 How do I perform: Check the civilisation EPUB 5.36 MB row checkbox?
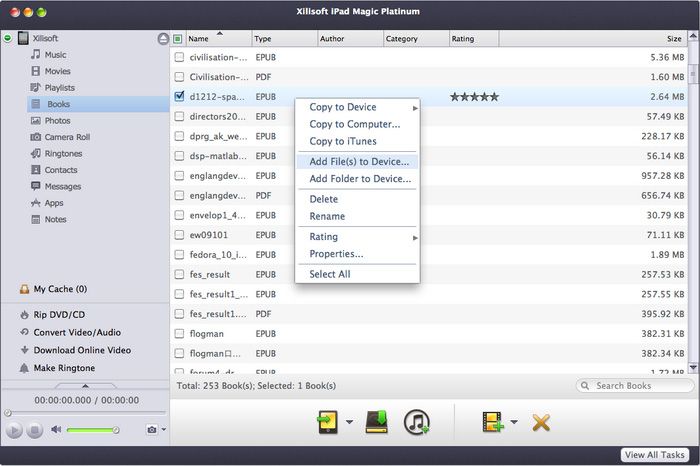click(179, 57)
